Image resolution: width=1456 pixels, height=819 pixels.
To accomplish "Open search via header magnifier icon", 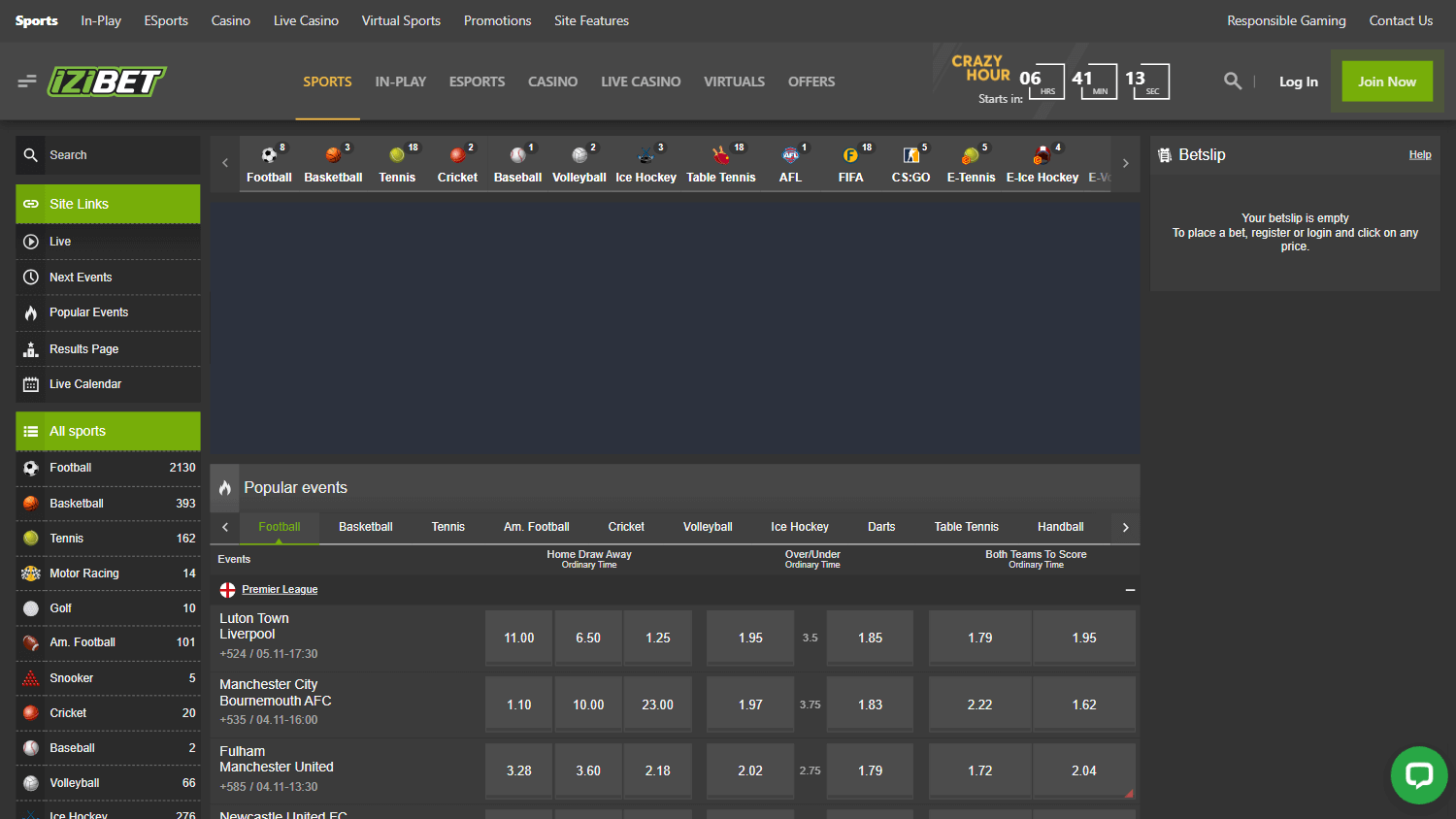I will (1233, 82).
